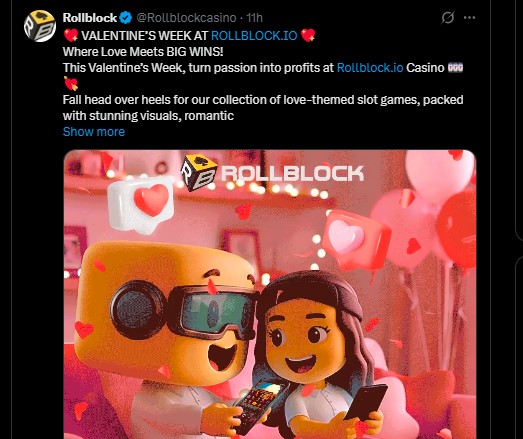Click the ROLLBLOCK wordmark in the image

click(293, 173)
